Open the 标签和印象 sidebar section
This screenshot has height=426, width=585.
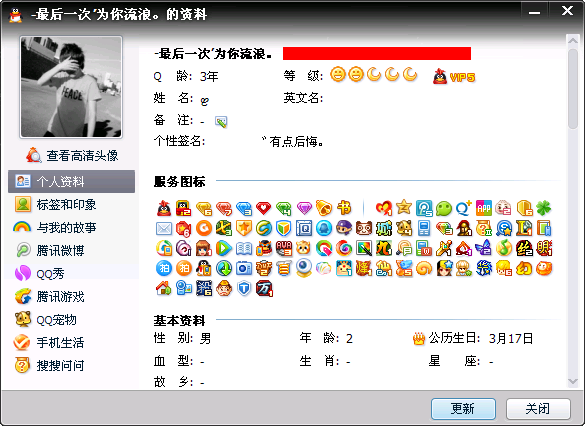click(71, 204)
